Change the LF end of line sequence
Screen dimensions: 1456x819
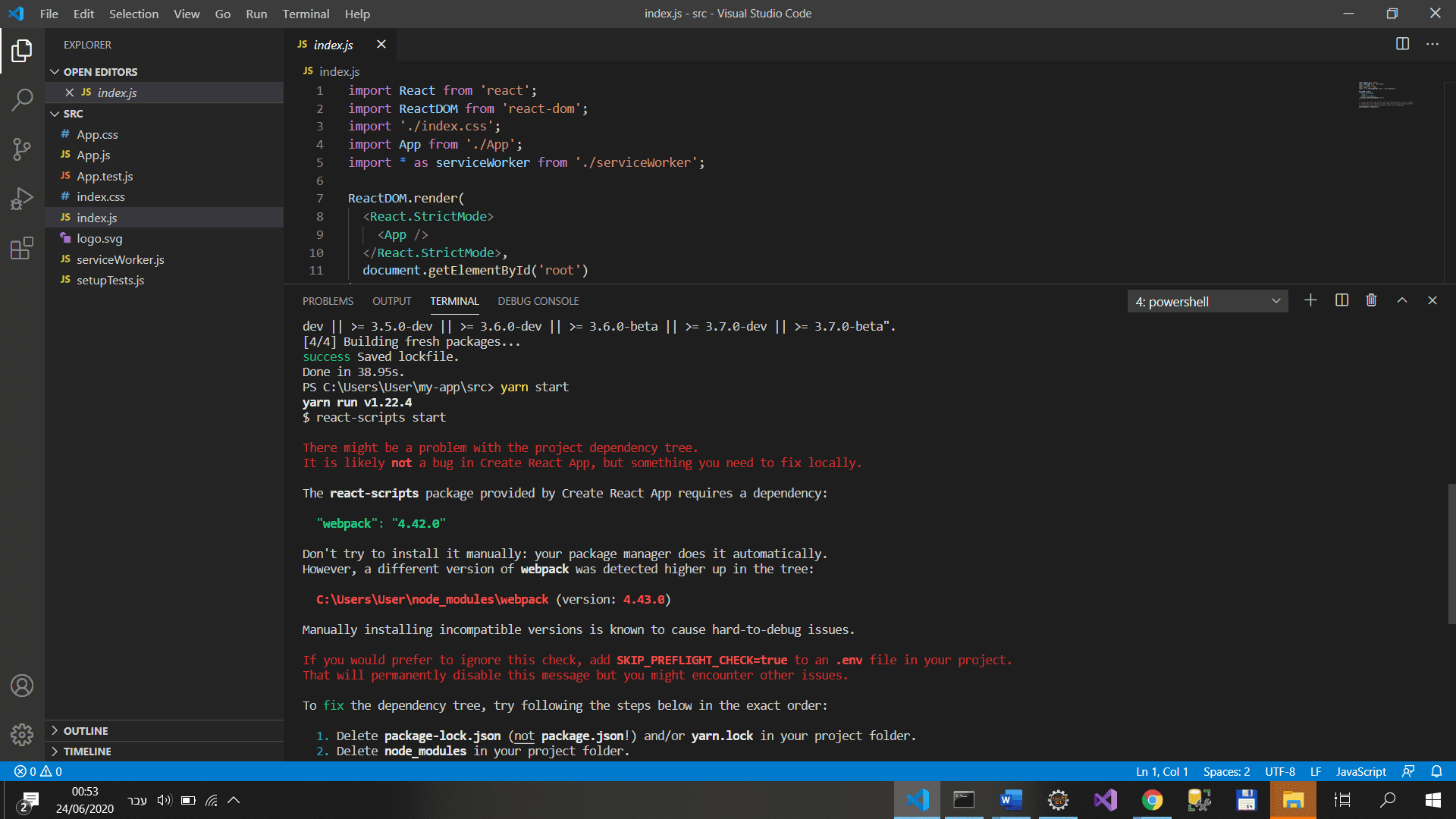coord(1316,771)
